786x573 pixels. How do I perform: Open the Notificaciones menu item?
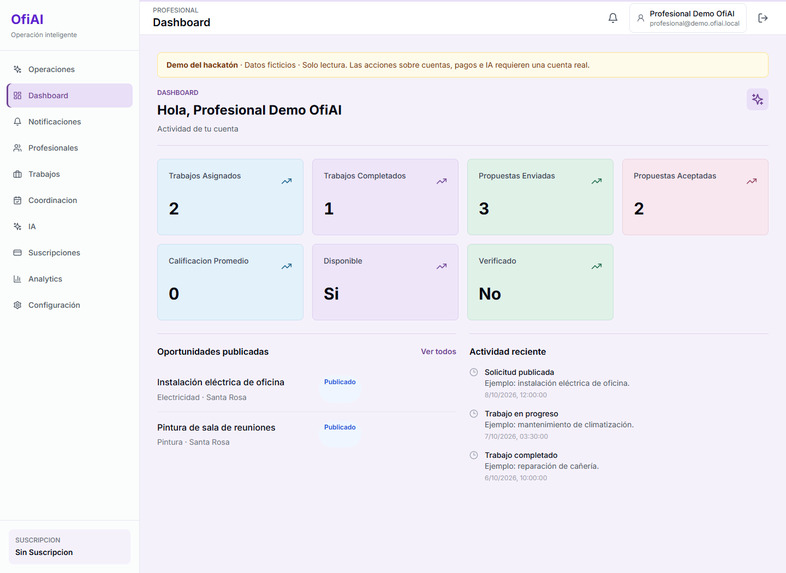[69, 122]
